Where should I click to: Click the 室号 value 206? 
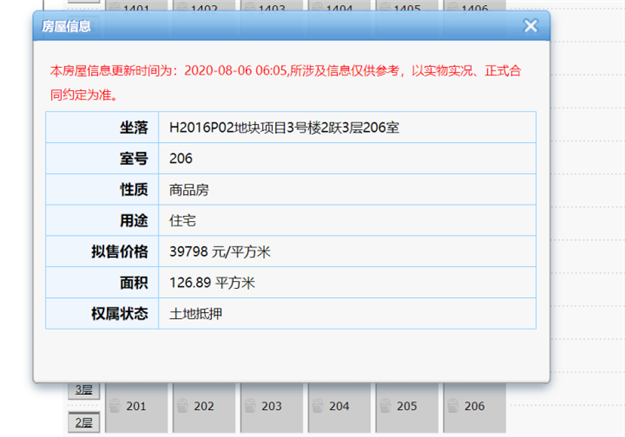tap(181, 159)
